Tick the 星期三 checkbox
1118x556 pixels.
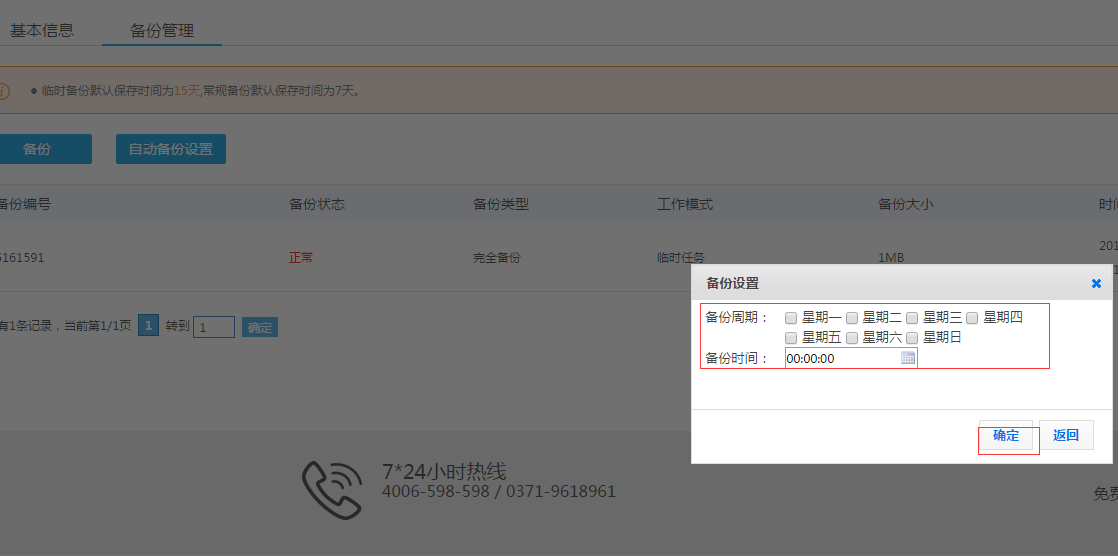point(912,318)
